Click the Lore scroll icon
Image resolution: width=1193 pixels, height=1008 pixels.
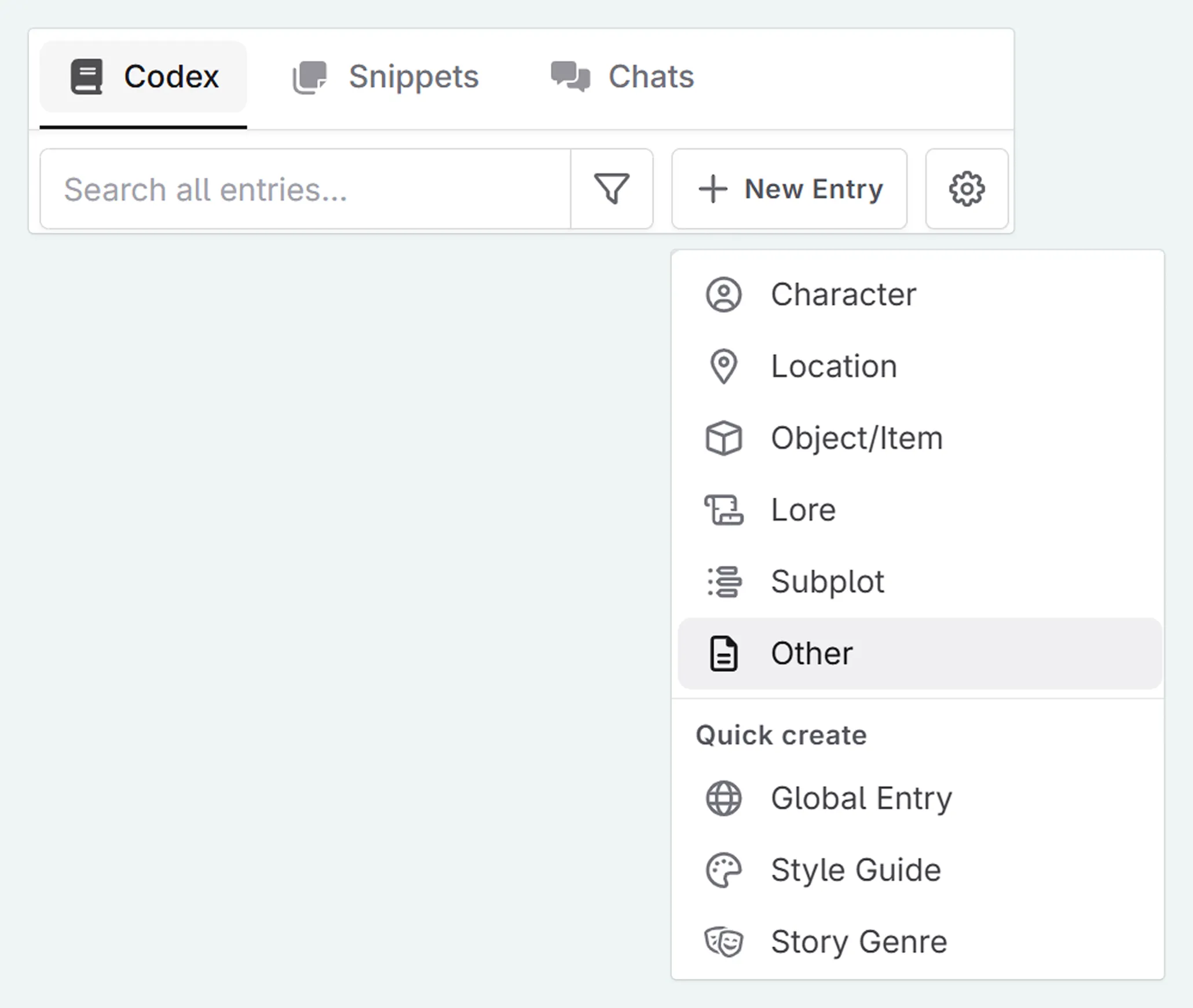point(724,510)
